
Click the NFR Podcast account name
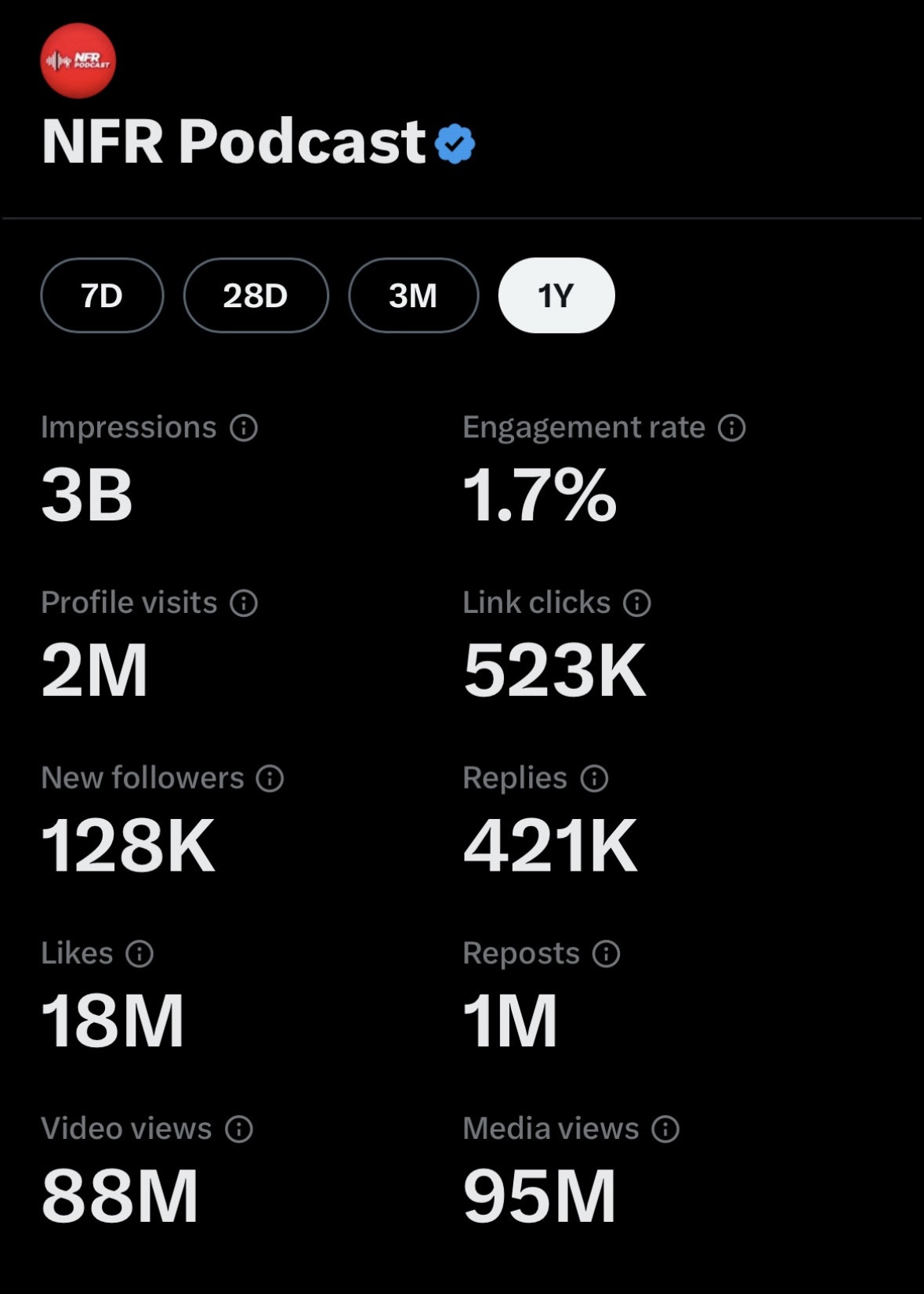click(x=234, y=143)
